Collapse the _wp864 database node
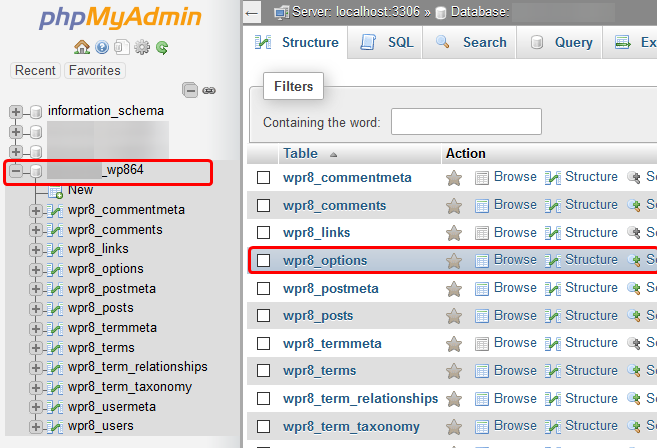Image resolution: width=657 pixels, height=448 pixels. 16,171
